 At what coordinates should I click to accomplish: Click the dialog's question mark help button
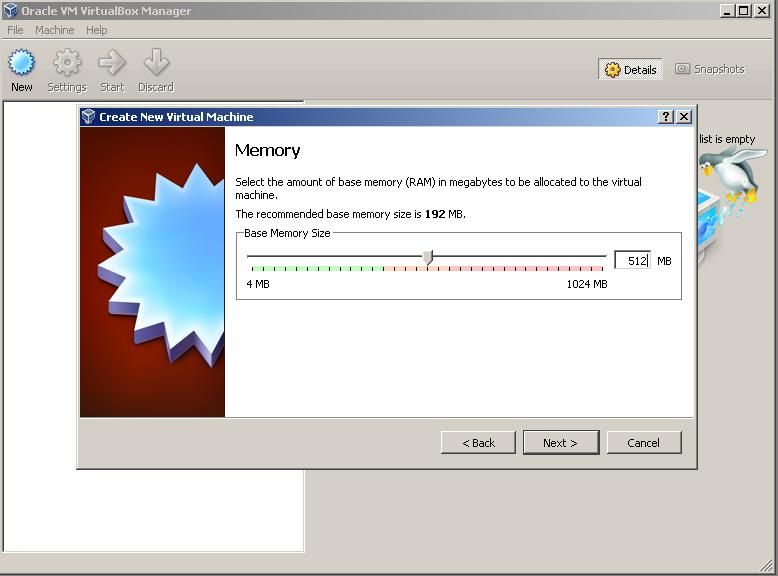(665, 117)
